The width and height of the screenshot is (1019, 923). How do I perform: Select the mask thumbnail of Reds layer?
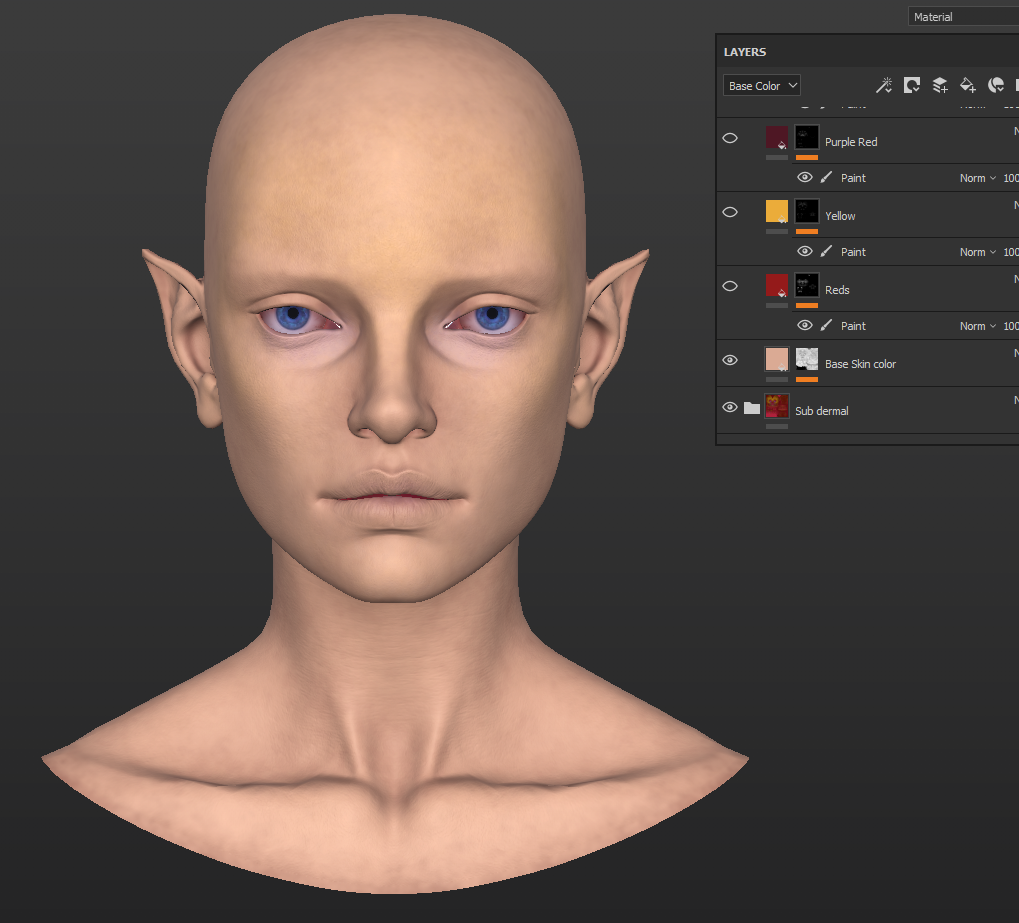click(806, 286)
